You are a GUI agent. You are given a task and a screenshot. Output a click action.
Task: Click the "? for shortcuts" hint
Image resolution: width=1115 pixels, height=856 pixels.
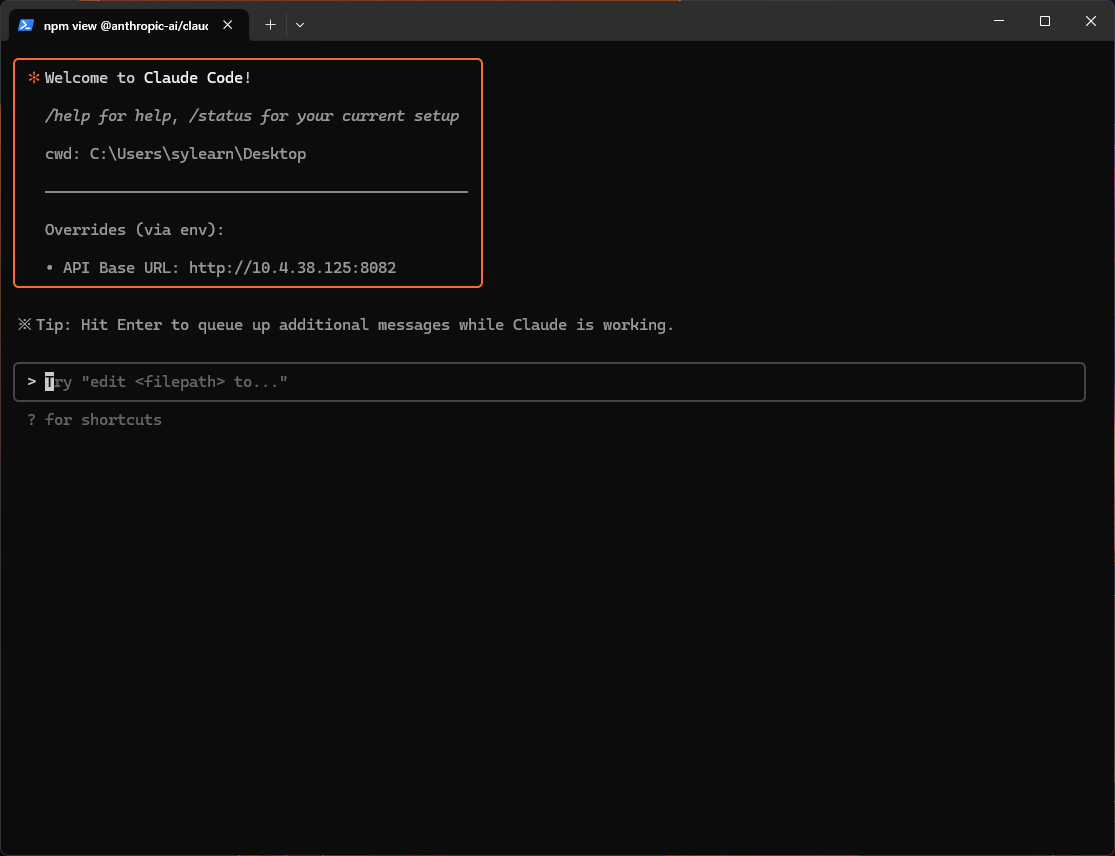[x=95, y=419]
